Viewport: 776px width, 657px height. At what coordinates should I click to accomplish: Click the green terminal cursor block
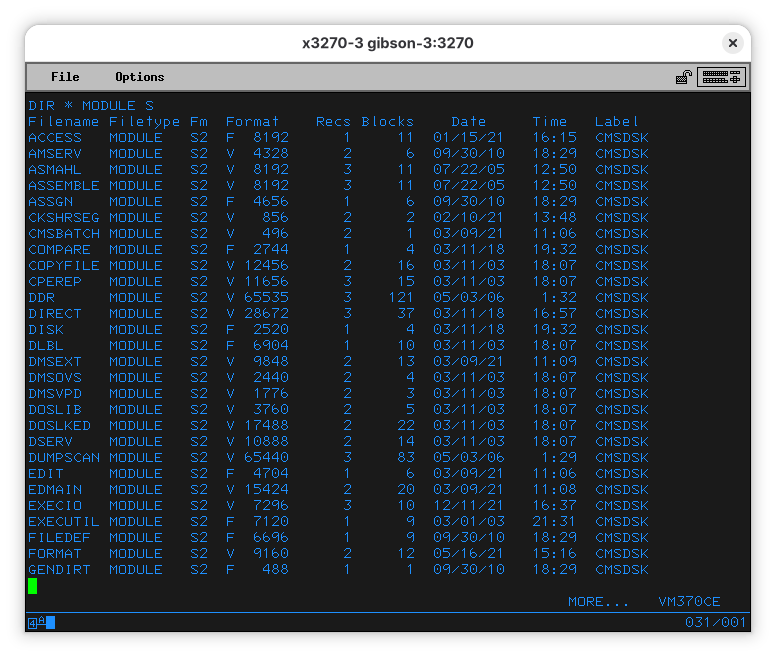click(33, 586)
